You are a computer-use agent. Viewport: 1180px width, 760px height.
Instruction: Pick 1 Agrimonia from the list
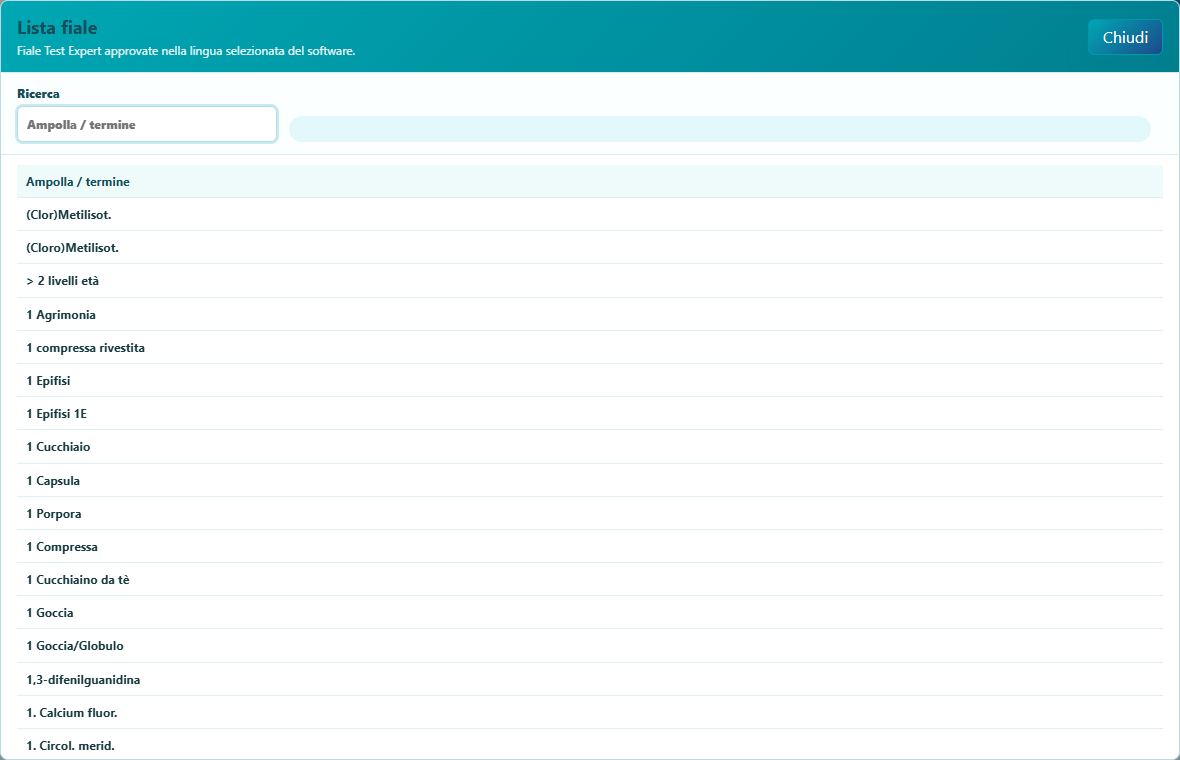590,315
